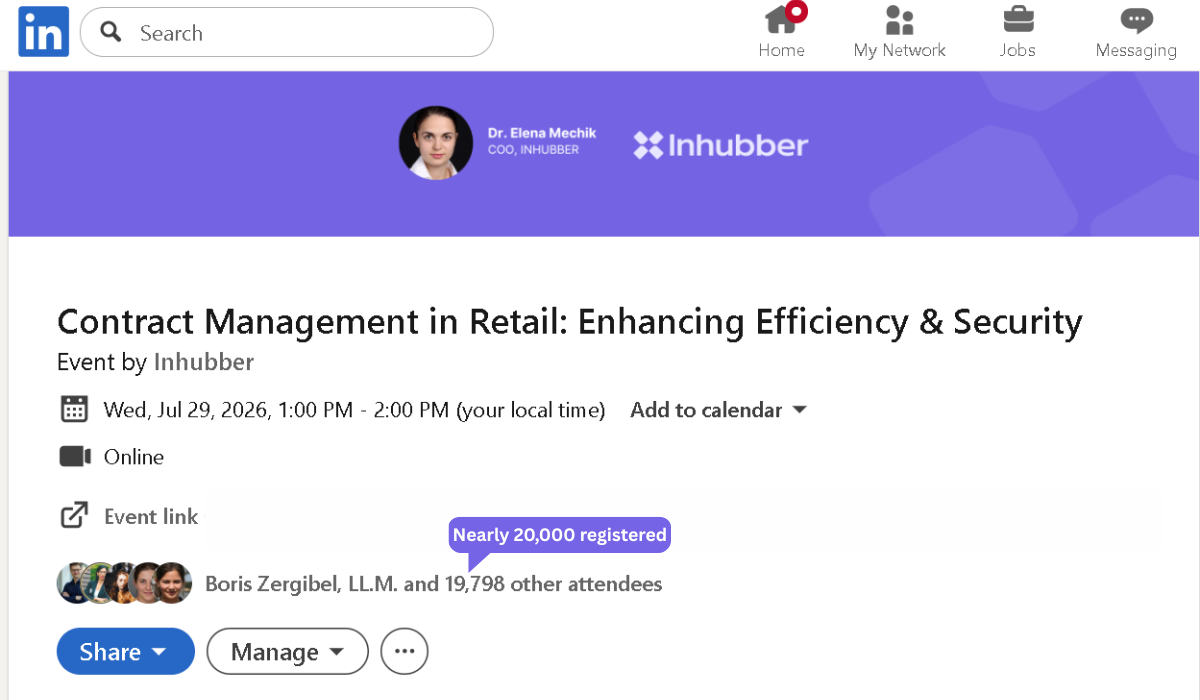Open the Boris Zergibel and other attendees list
1200x700 pixels.
coord(434,584)
